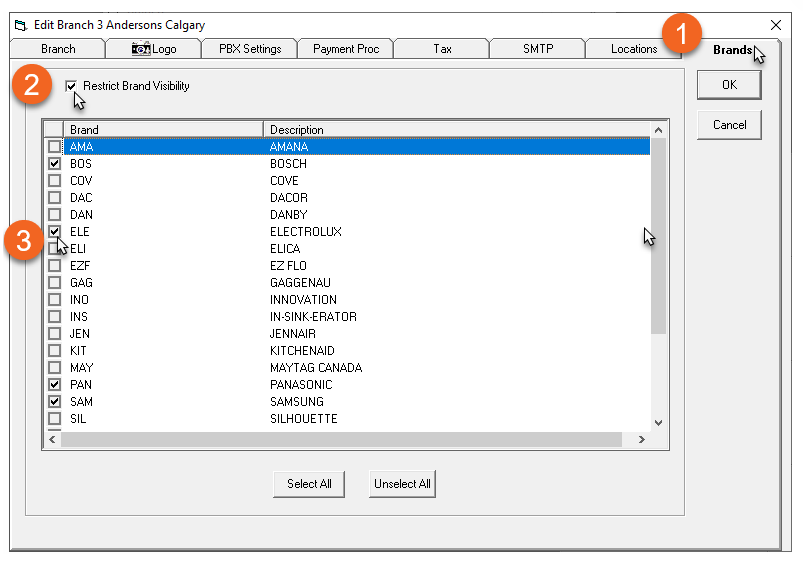803x563 pixels.
Task: Uncheck the ELE brand checkbox
Action: click(54, 231)
